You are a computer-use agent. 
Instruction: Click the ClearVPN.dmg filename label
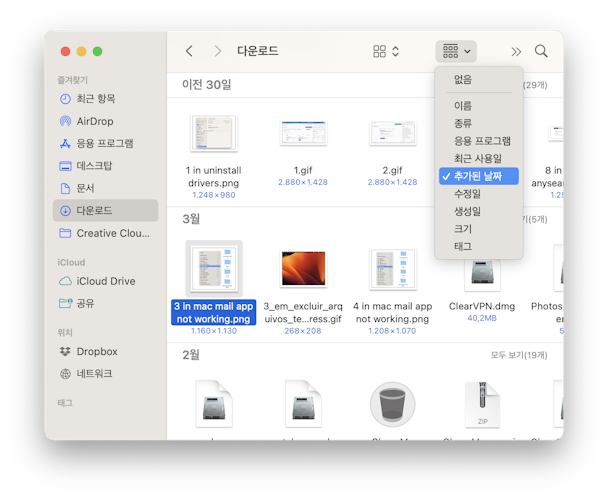pyautogui.click(x=482, y=306)
